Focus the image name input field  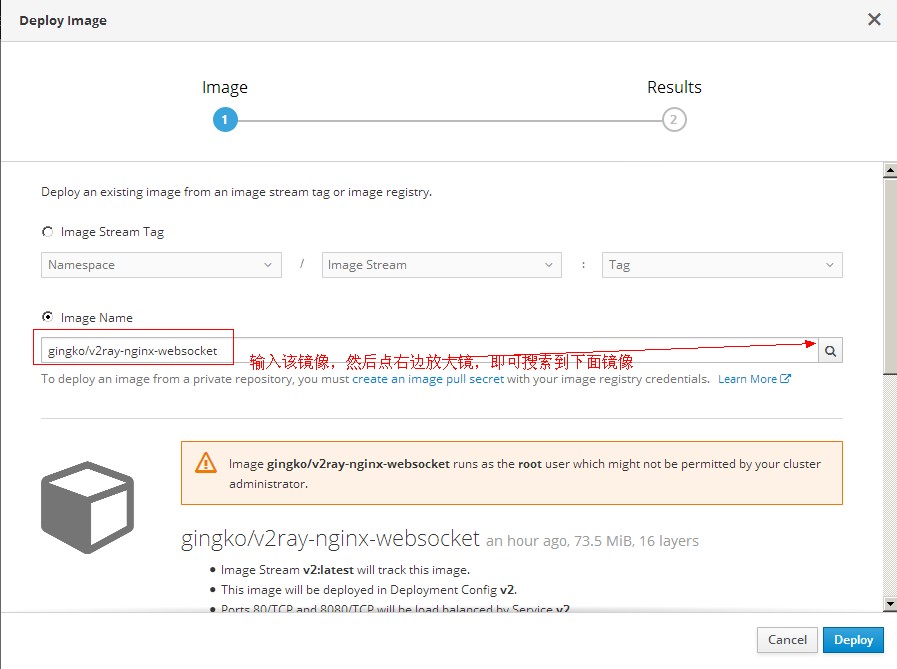(x=429, y=350)
